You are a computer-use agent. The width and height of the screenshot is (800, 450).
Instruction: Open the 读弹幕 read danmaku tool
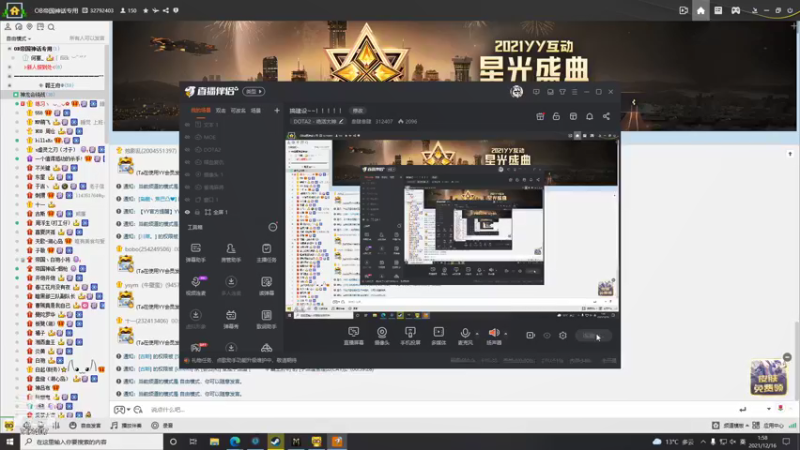click(266, 286)
